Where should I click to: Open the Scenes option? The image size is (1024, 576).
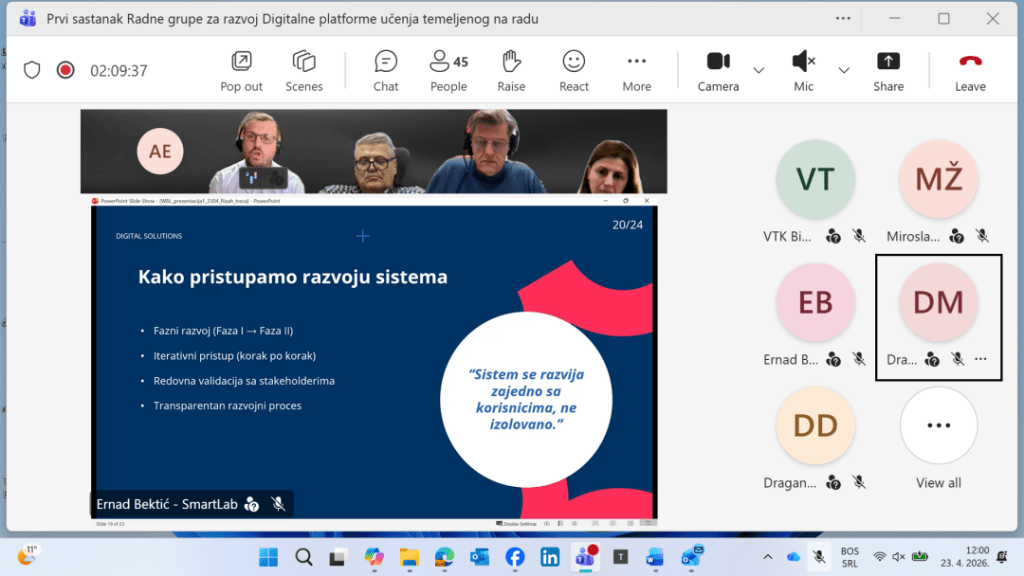304,71
